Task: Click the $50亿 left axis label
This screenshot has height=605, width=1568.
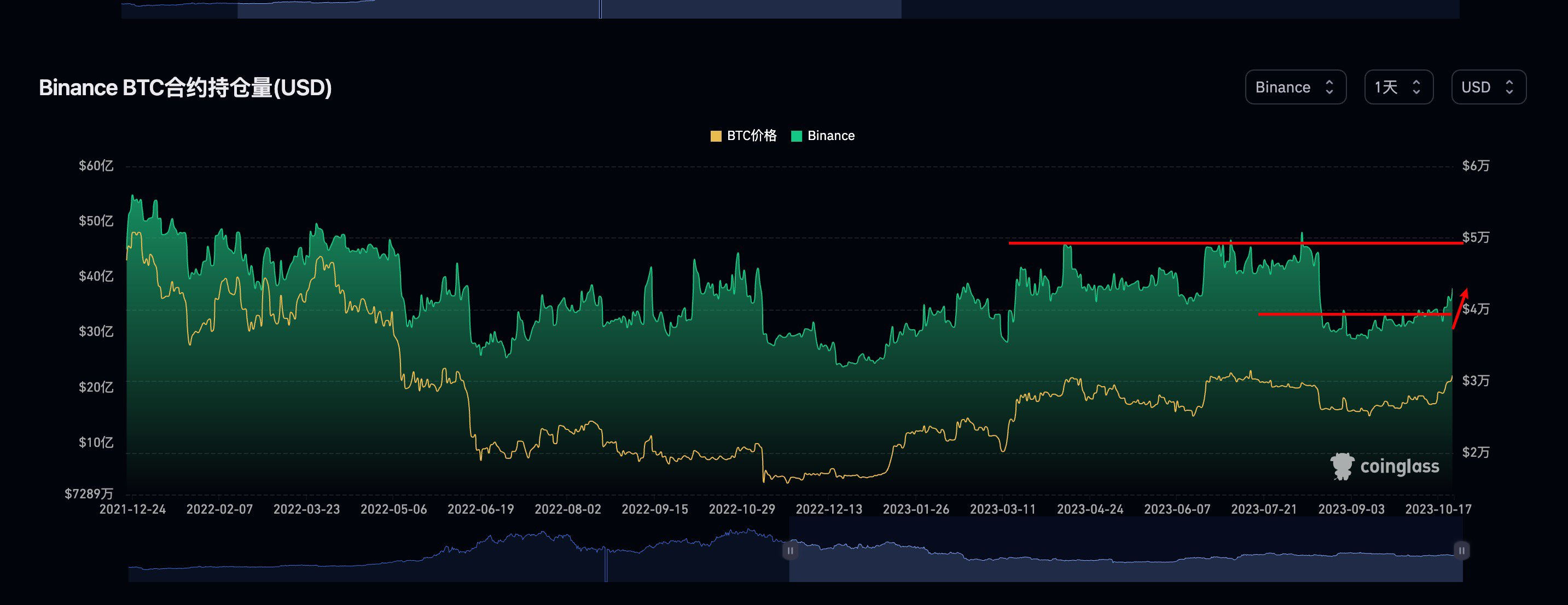Action: click(96, 221)
